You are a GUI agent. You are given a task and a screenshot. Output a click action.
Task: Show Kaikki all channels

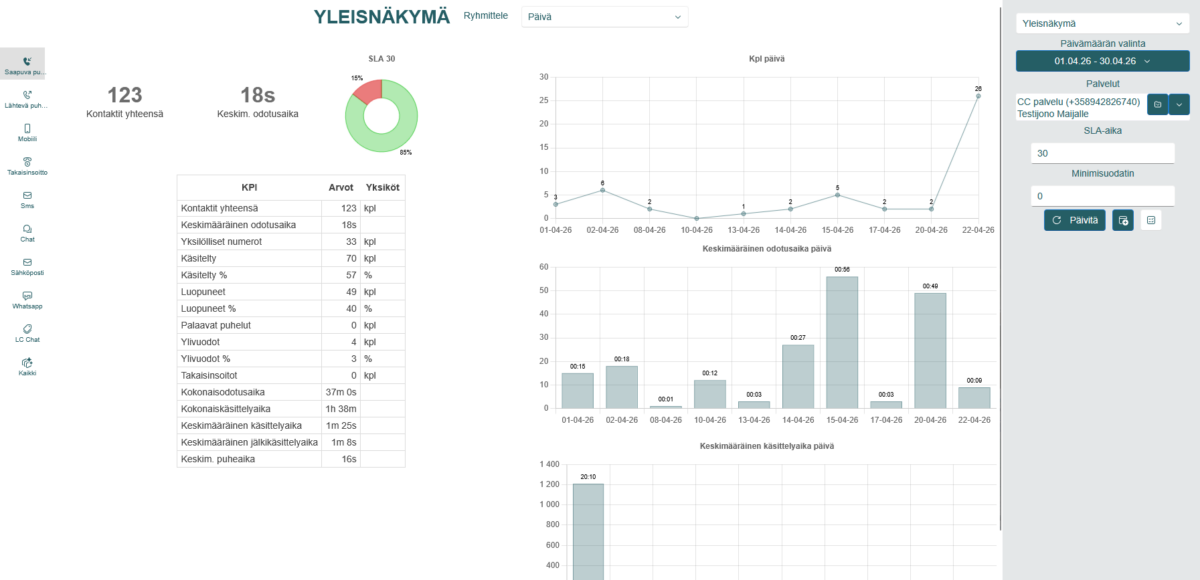[x=27, y=366]
